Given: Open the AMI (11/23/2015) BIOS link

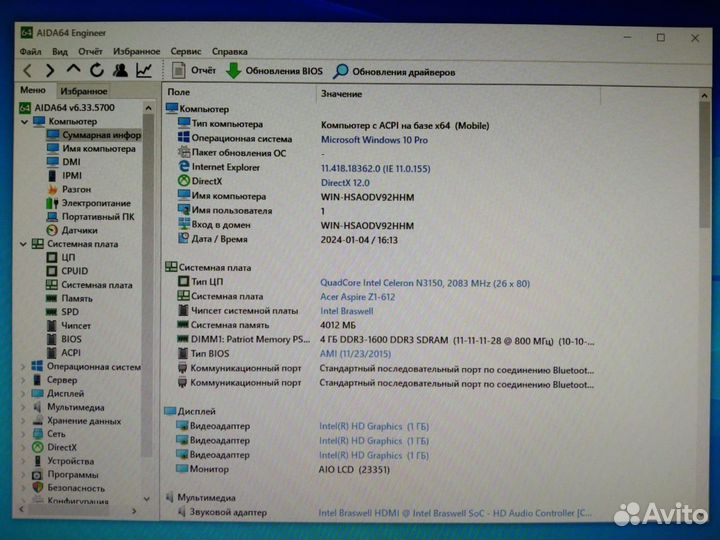Looking at the screenshot, I should pyautogui.click(x=355, y=354).
